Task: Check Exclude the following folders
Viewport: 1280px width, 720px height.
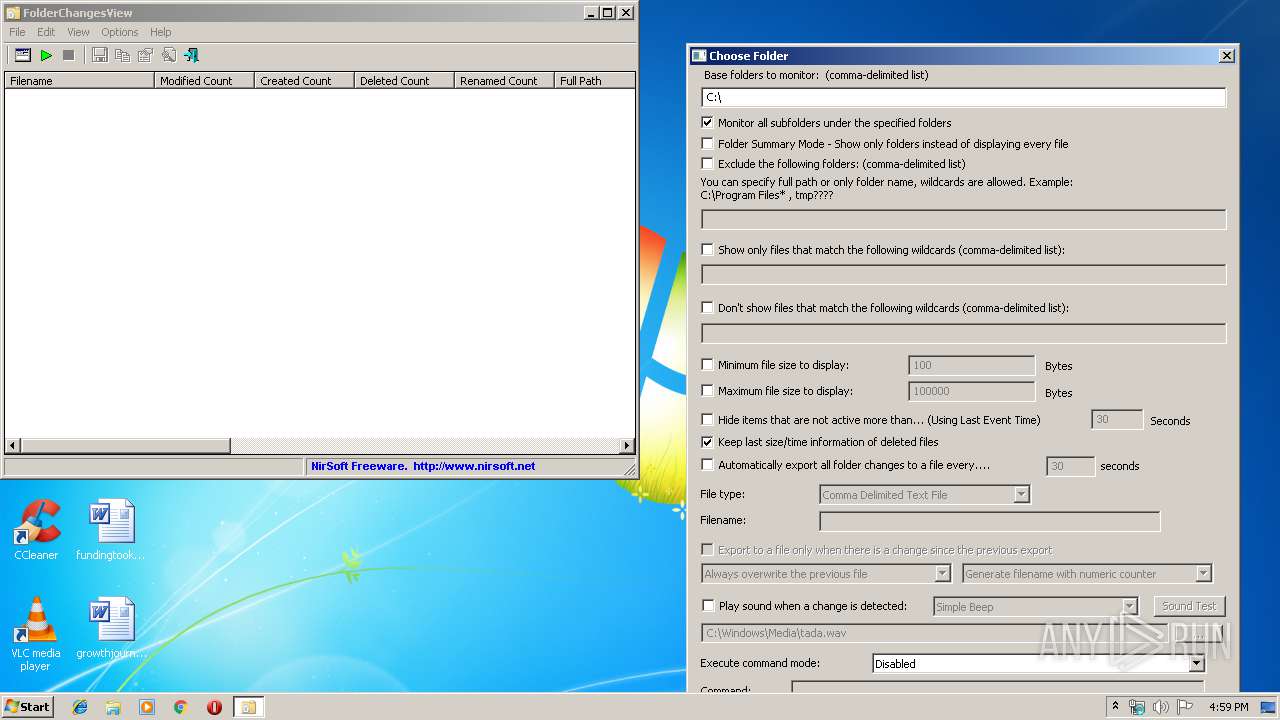Action: coord(708,163)
